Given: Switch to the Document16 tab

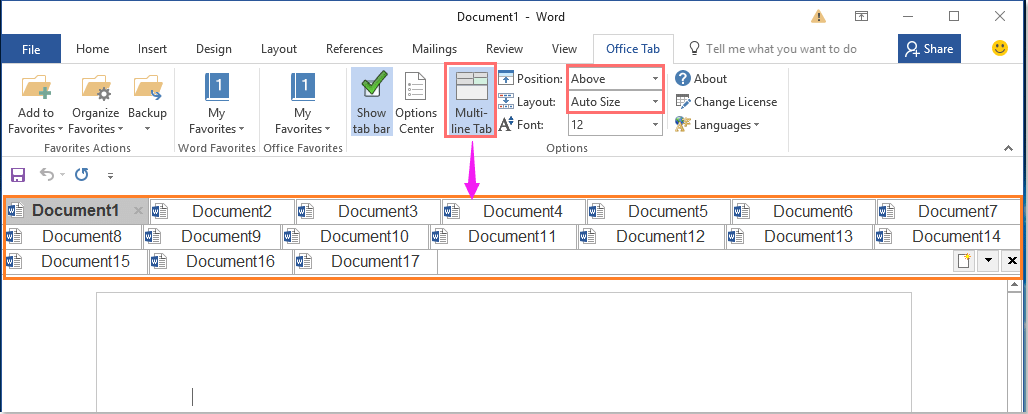Looking at the screenshot, I should coord(222,262).
